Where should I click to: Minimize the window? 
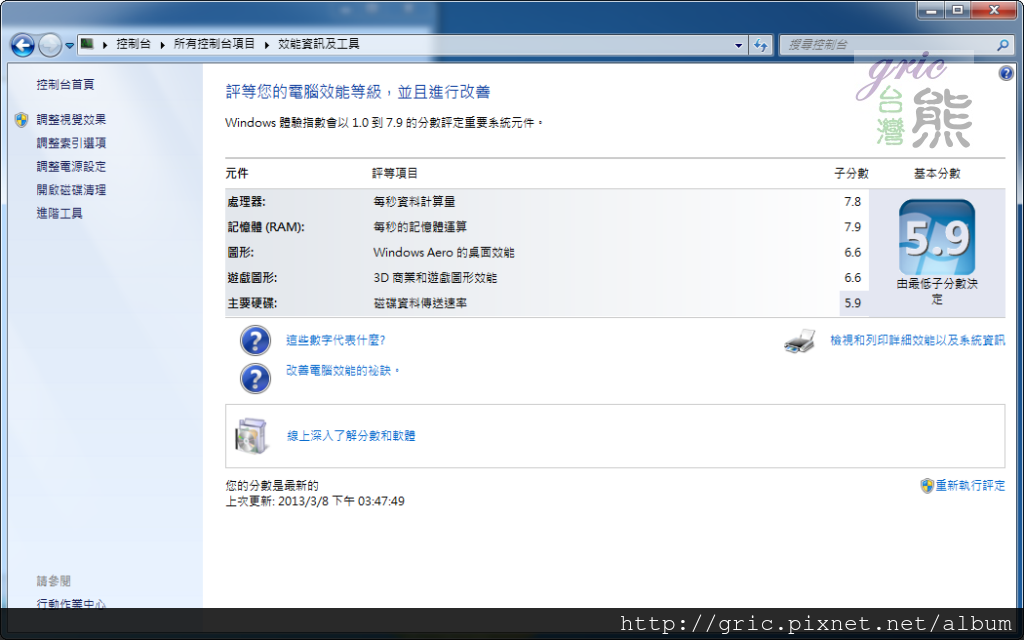tap(931, 10)
